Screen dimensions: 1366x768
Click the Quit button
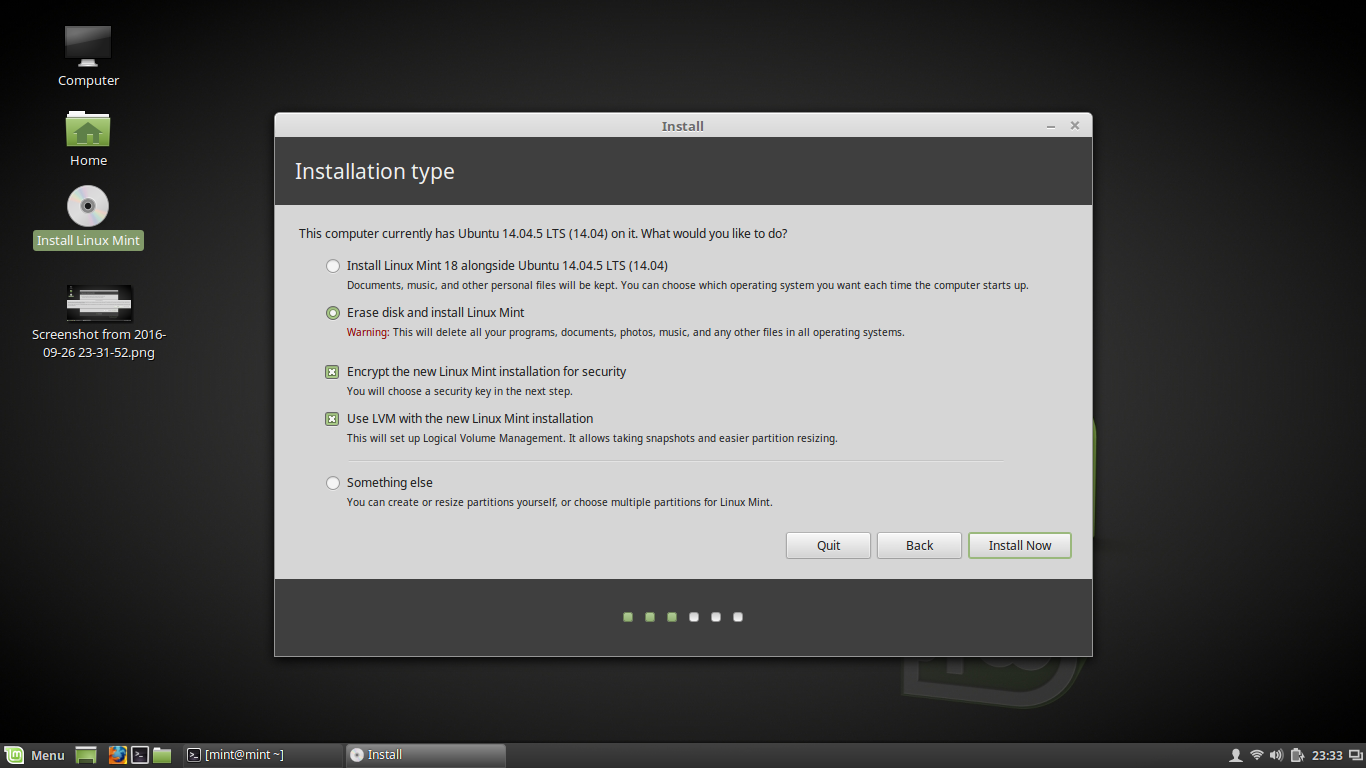[828, 545]
